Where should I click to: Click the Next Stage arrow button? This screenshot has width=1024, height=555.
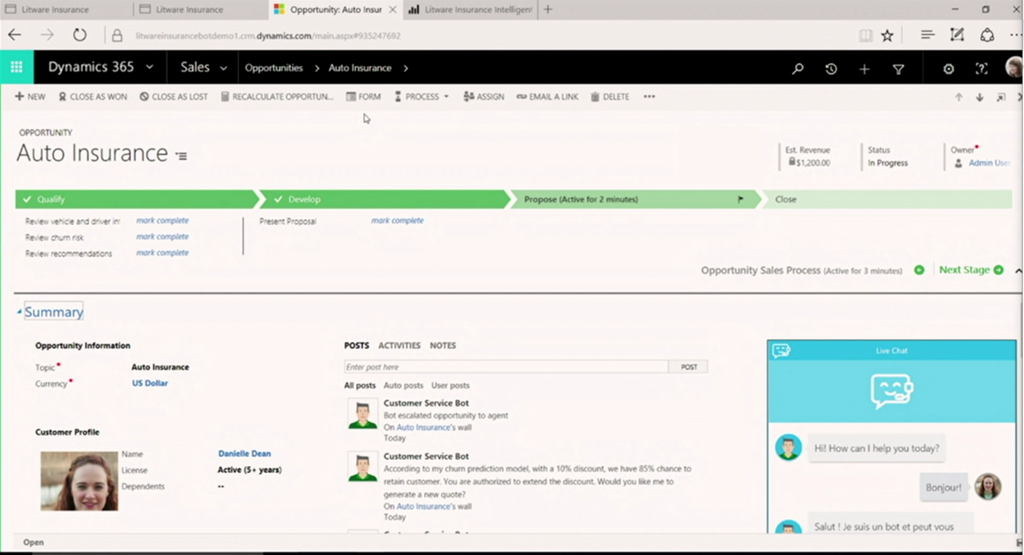click(x=971, y=270)
